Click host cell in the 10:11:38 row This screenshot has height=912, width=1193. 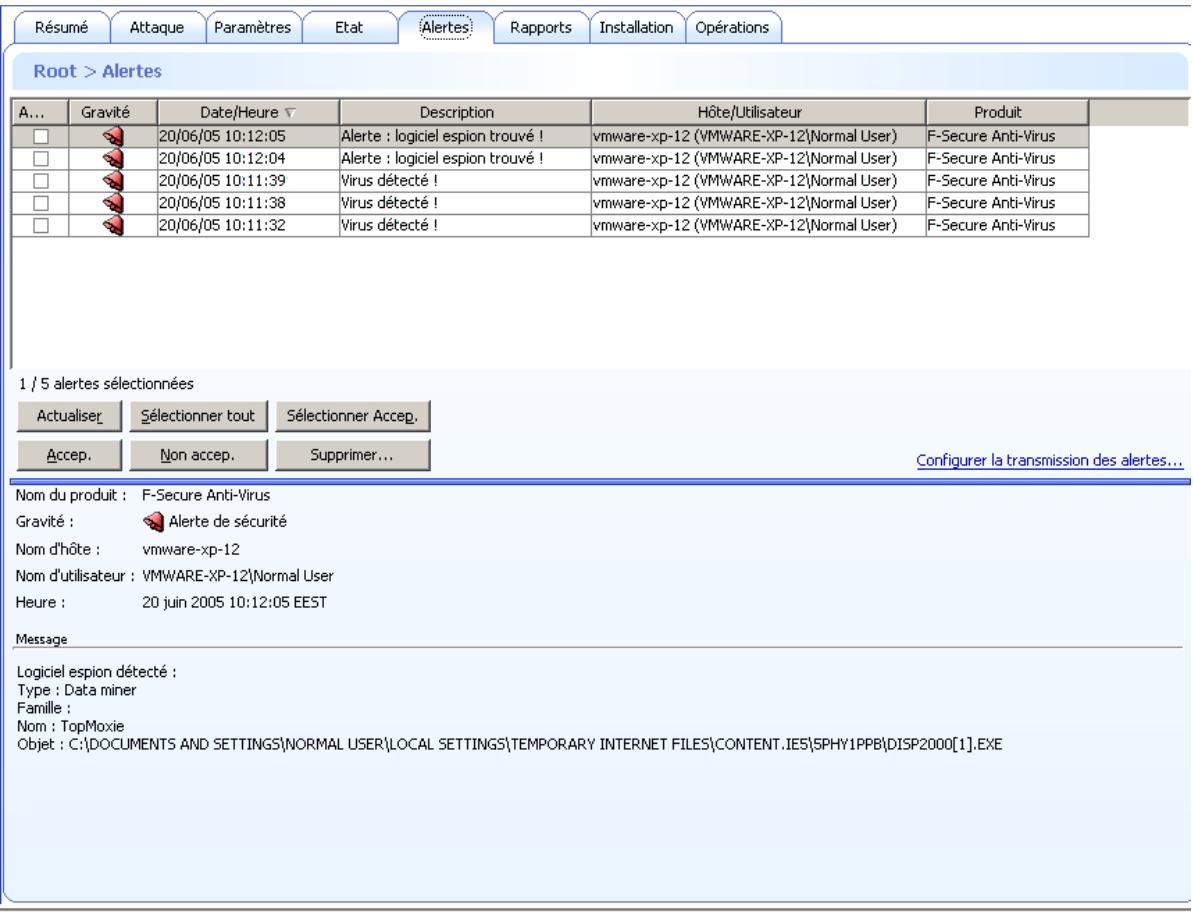[x=758, y=203]
